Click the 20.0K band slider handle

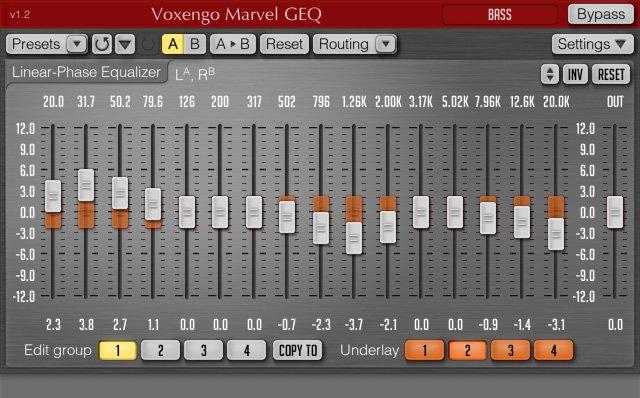pyautogui.click(x=556, y=234)
